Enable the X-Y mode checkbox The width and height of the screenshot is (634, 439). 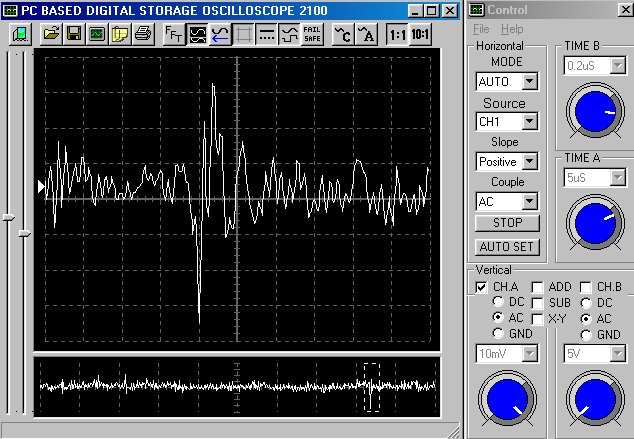538,318
